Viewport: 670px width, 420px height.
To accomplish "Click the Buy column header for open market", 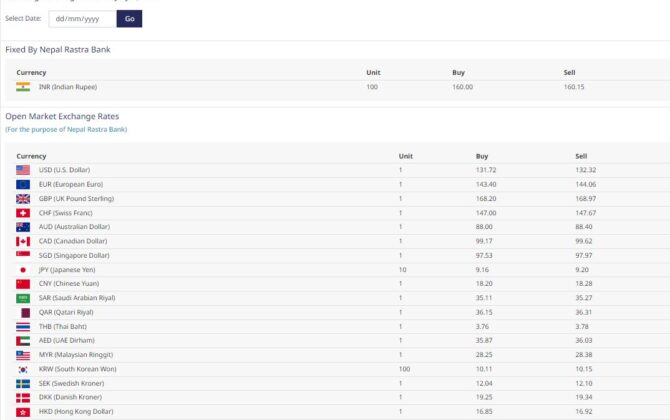I will click(482, 156).
